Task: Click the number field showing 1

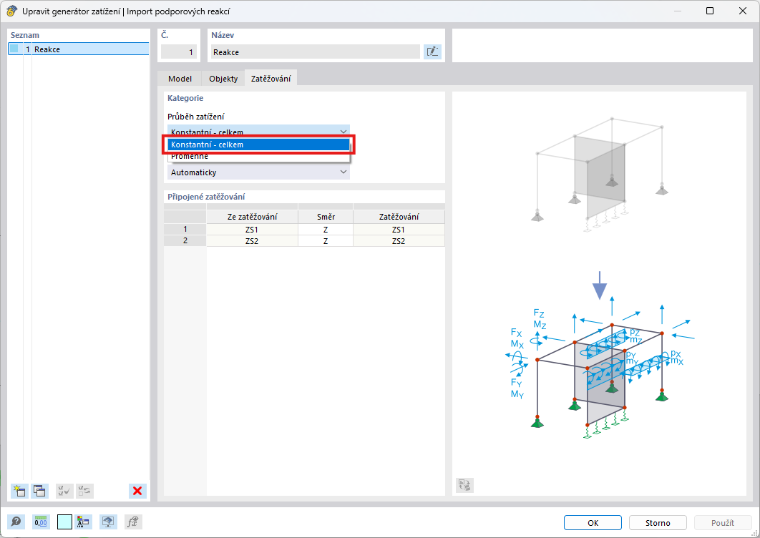Action: [x=179, y=52]
